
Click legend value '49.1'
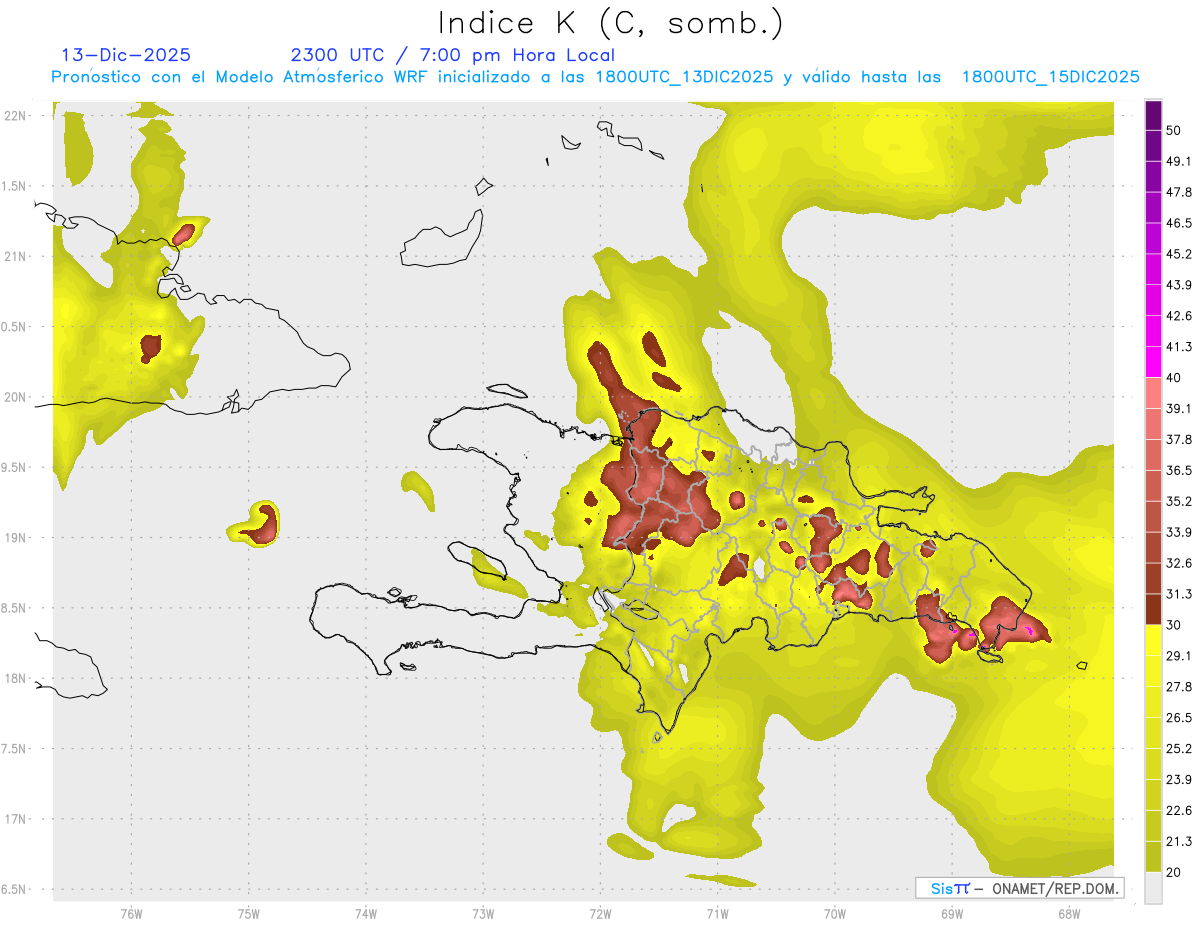(x=1178, y=161)
